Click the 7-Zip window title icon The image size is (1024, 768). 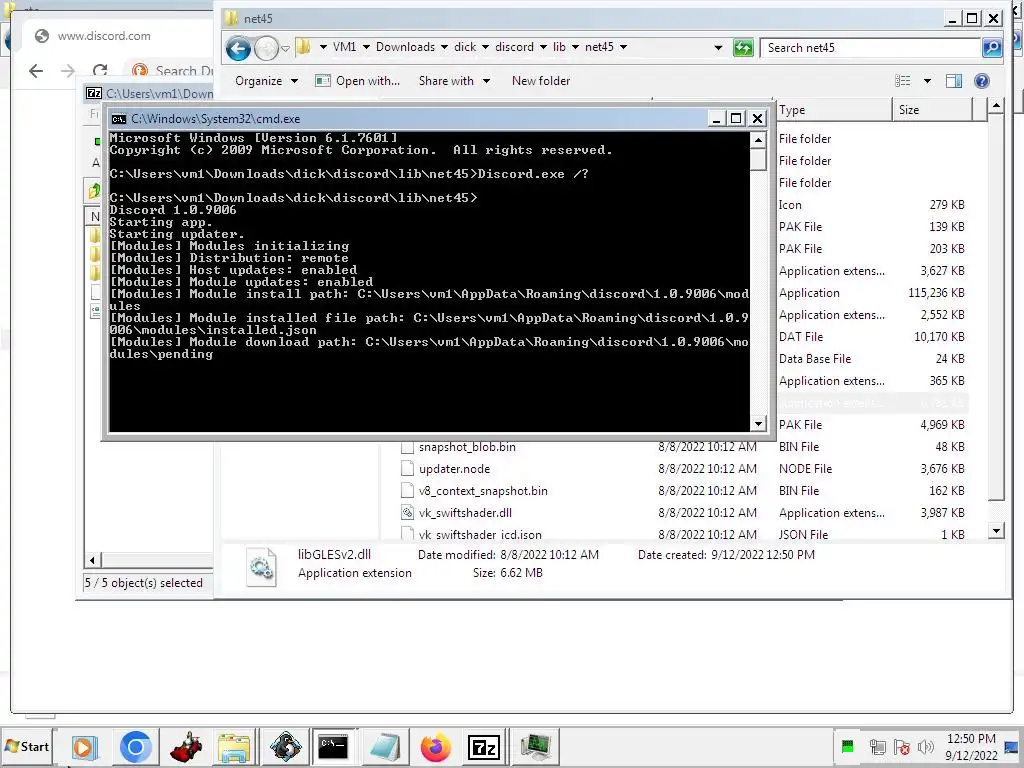point(94,93)
